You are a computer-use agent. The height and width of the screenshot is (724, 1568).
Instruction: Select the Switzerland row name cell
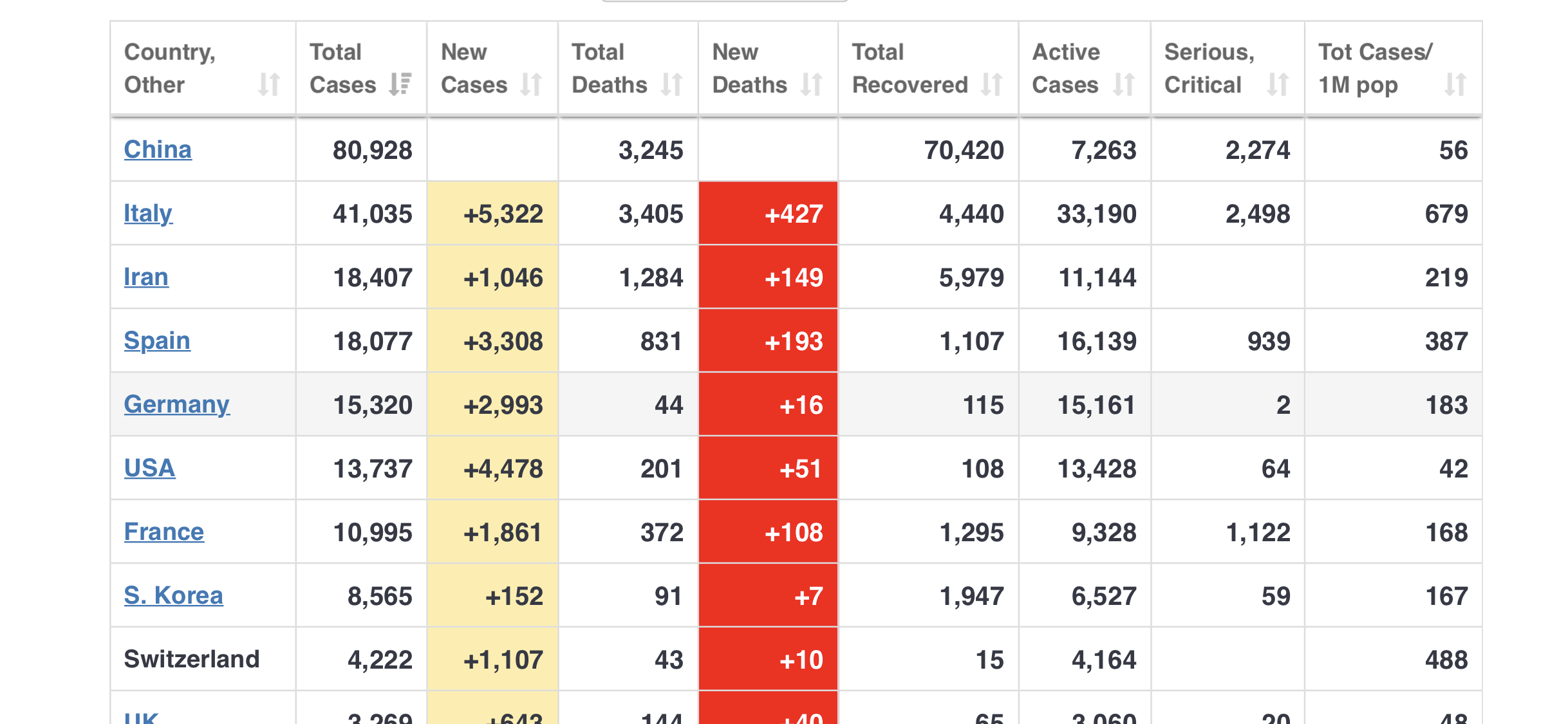pyautogui.click(x=192, y=659)
